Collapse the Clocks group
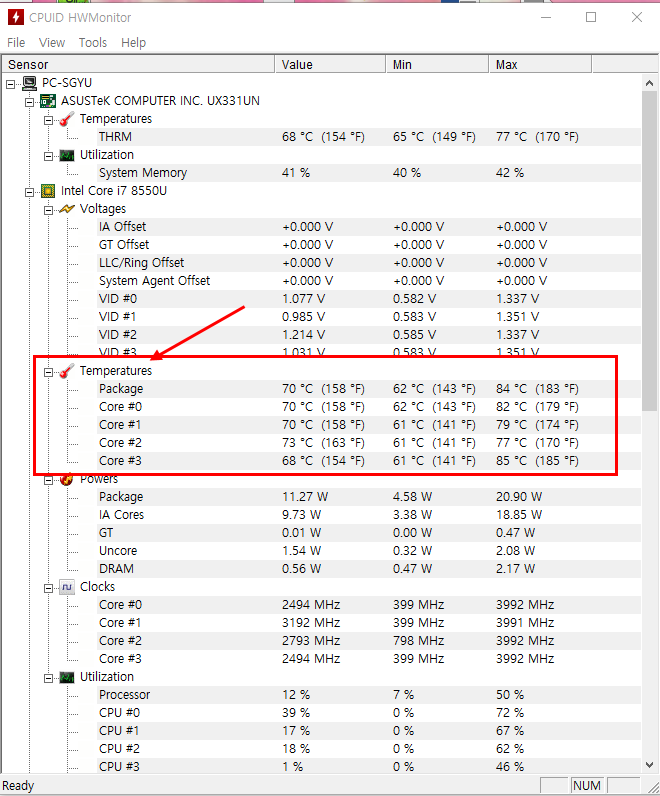This screenshot has height=796, width=660. pyautogui.click(x=48, y=588)
